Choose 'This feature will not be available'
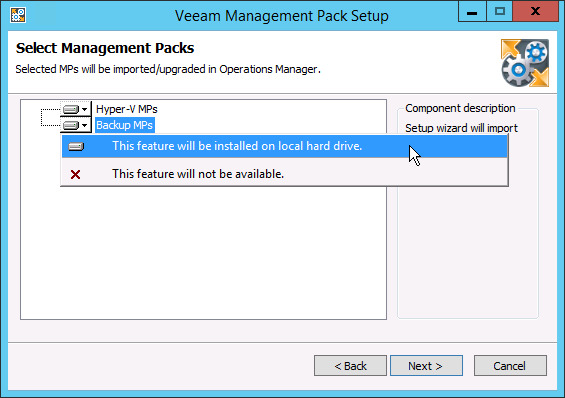Image resolution: width=565 pixels, height=398 pixels. click(284, 174)
